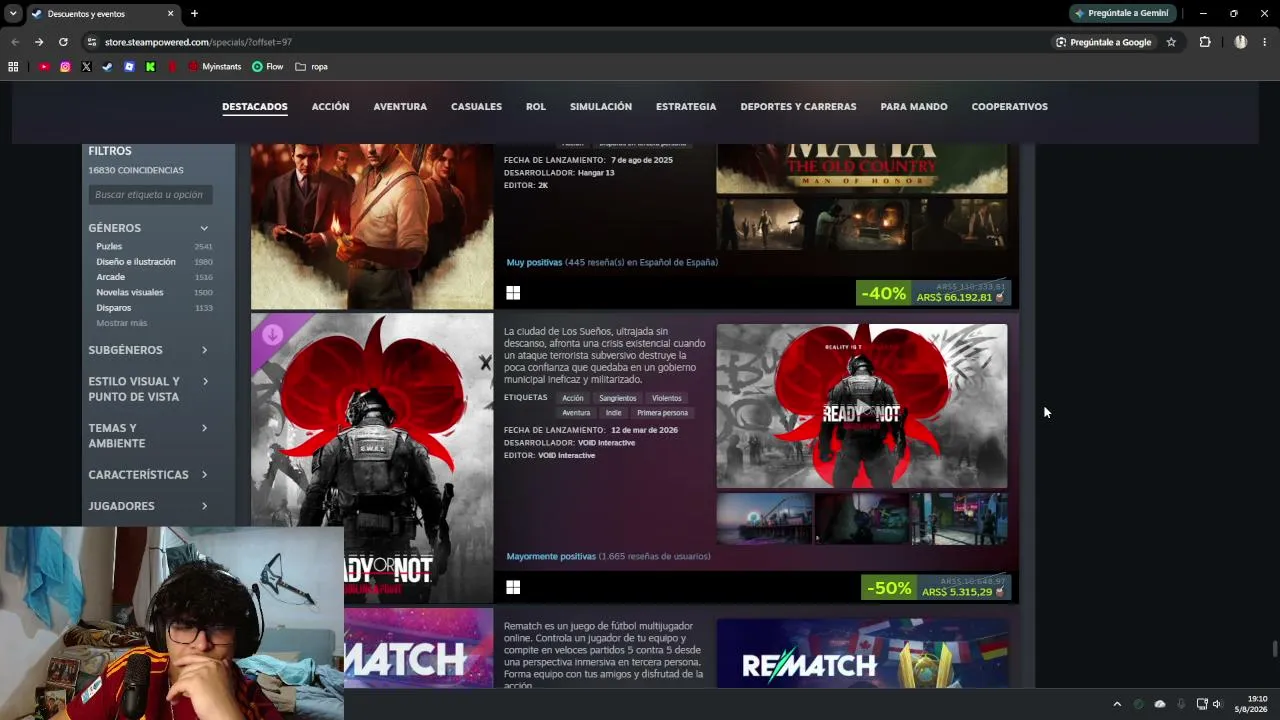The image size is (1280, 720).
Task: Open the Cooperativos tab
Action: [x=1010, y=107]
